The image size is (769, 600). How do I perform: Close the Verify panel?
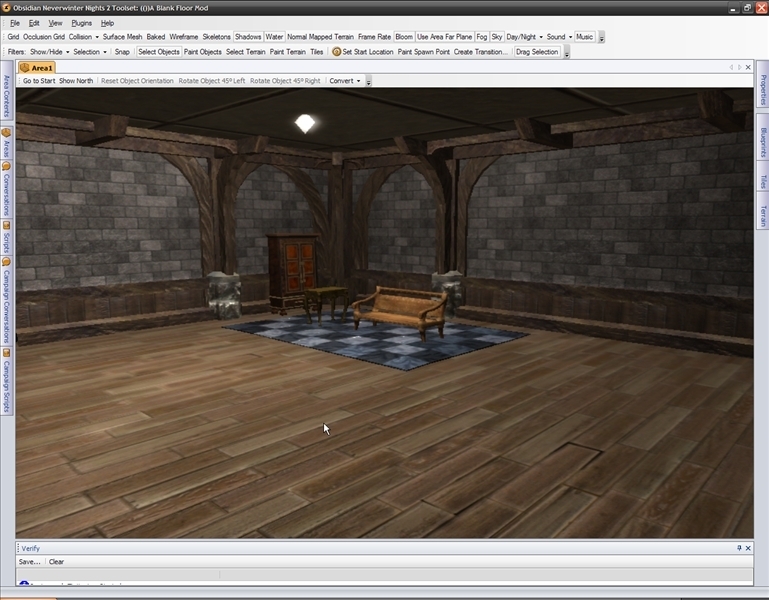[x=749, y=548]
